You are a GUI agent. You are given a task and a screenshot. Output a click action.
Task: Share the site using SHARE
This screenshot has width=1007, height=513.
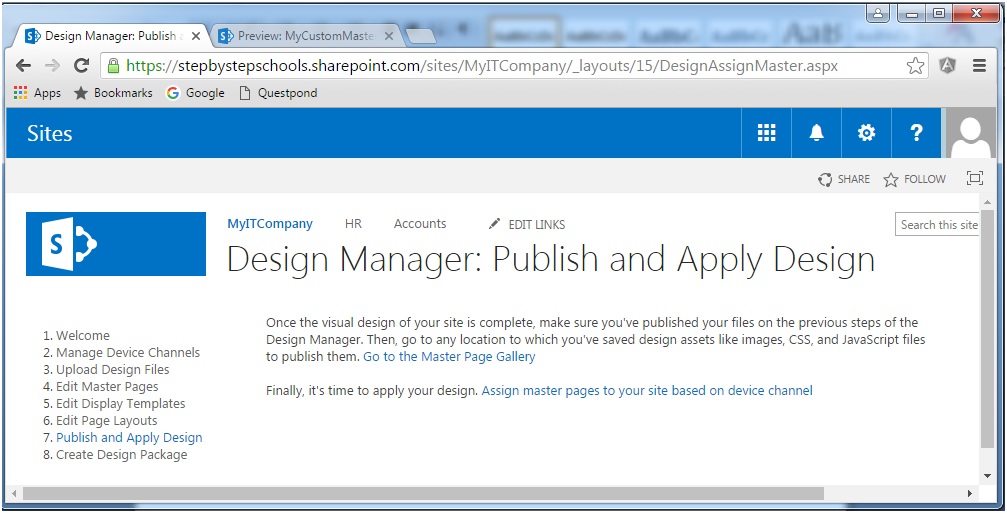pos(844,179)
